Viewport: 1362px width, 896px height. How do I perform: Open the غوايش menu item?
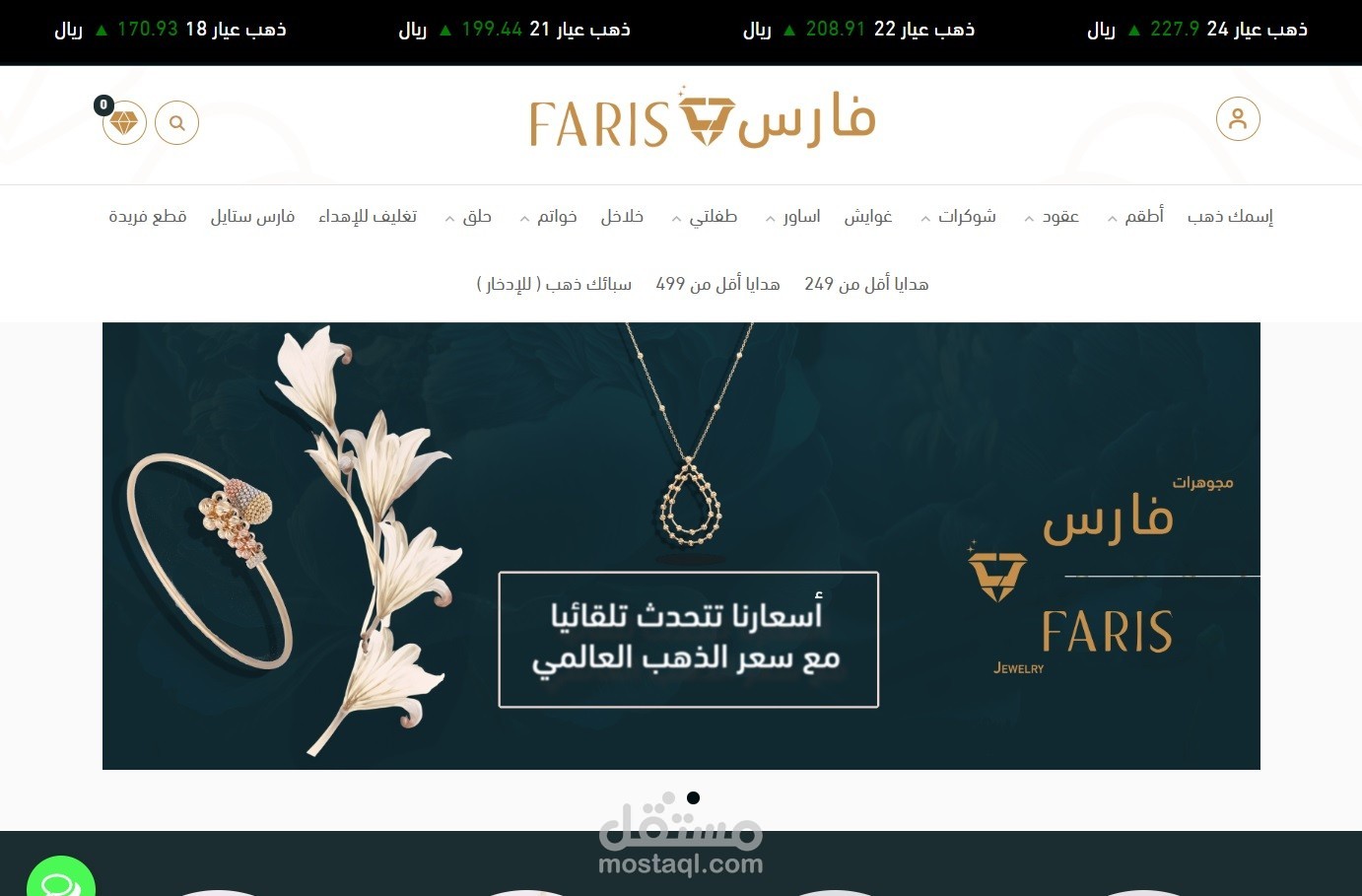[x=867, y=217]
